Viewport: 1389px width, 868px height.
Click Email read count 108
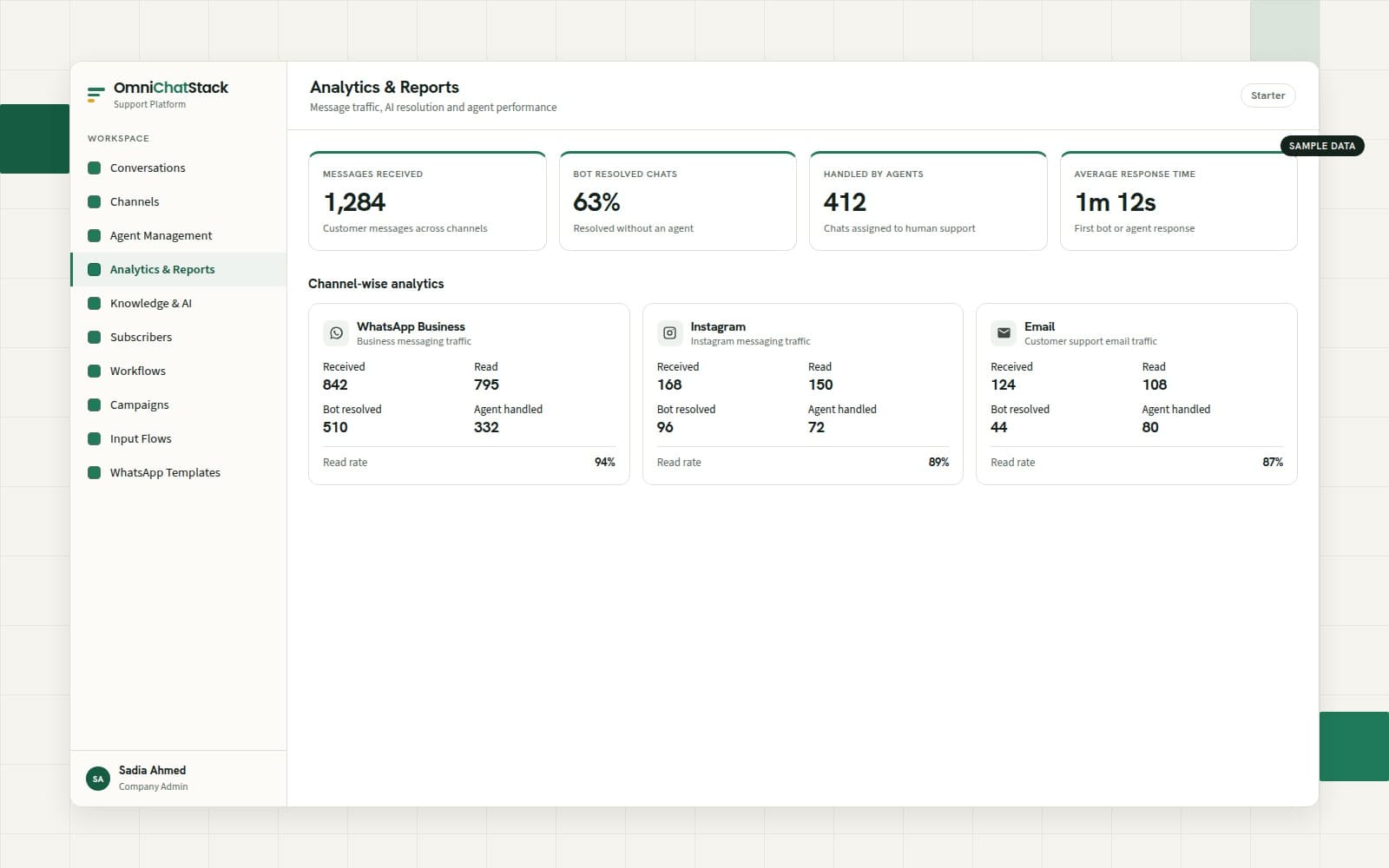(1155, 385)
